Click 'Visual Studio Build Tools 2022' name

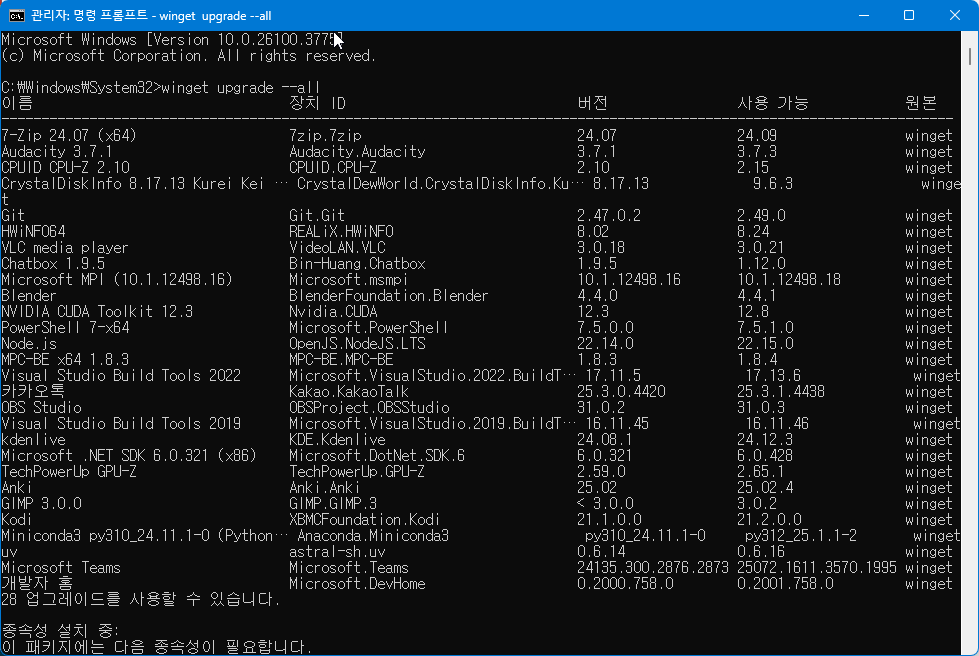(121, 376)
